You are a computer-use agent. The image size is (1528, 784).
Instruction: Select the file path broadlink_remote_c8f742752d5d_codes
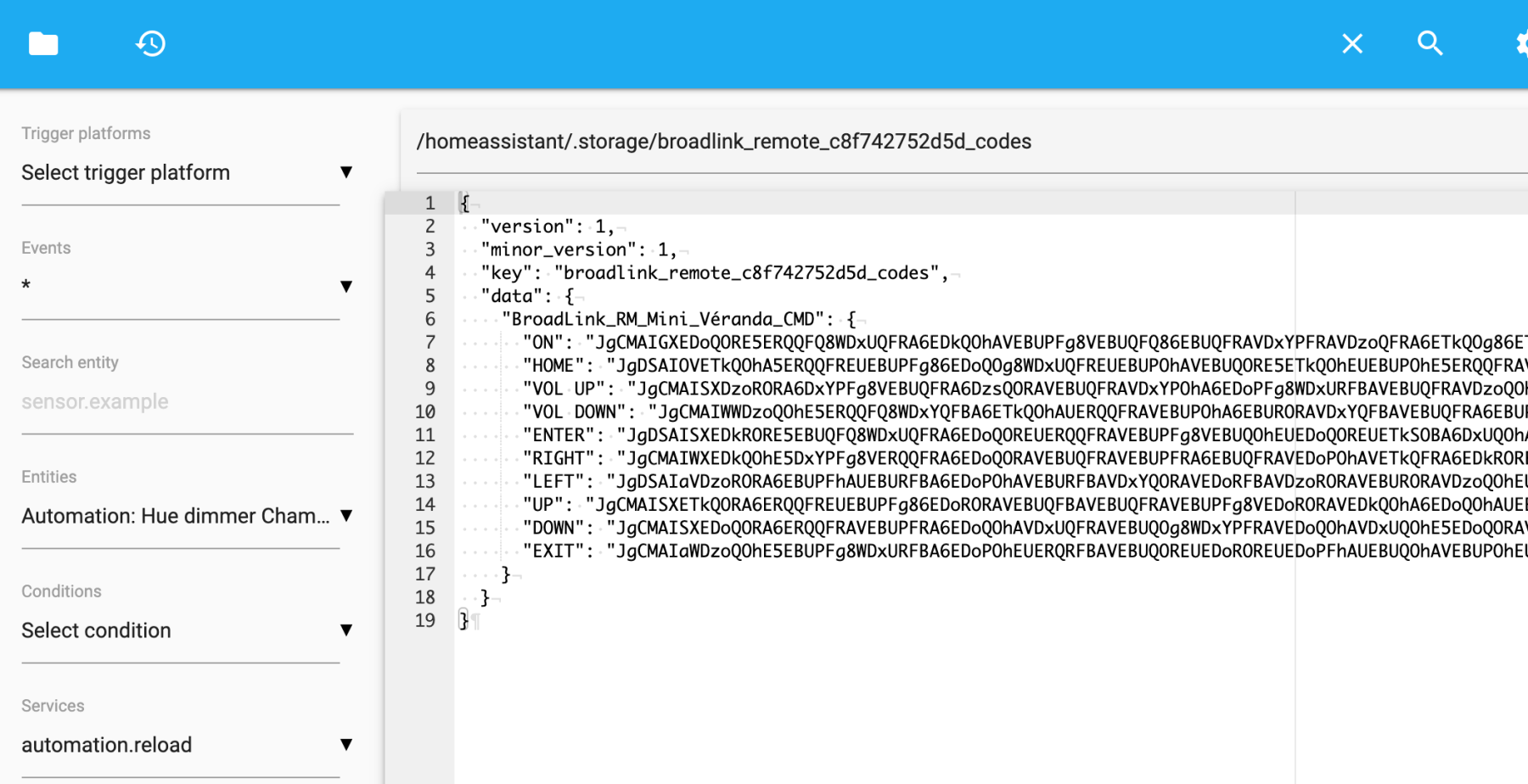point(724,142)
